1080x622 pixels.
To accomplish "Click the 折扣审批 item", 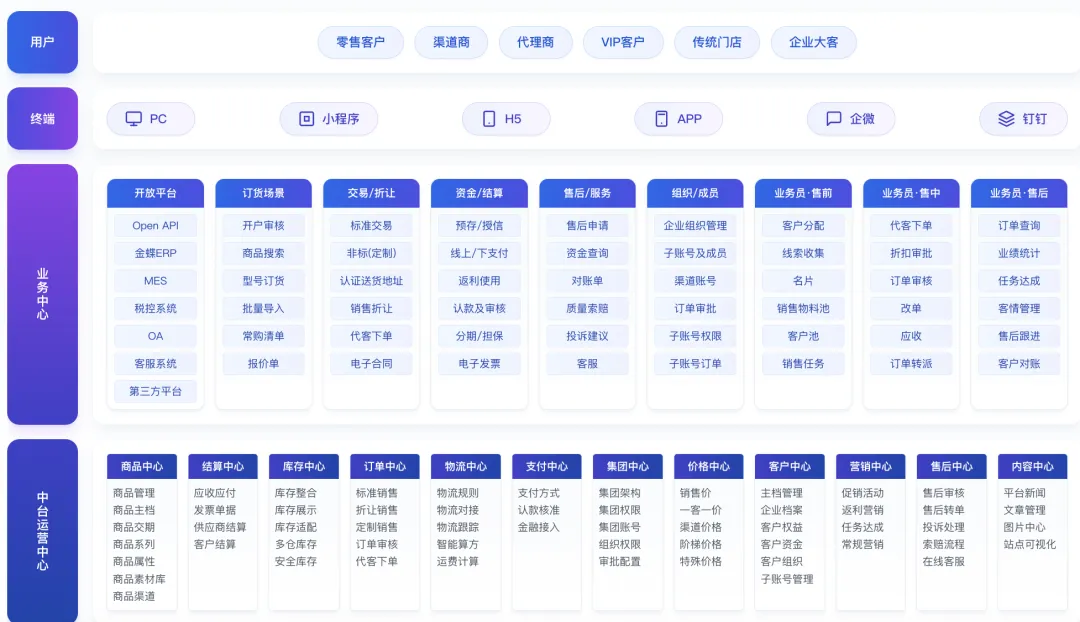I will [911, 253].
